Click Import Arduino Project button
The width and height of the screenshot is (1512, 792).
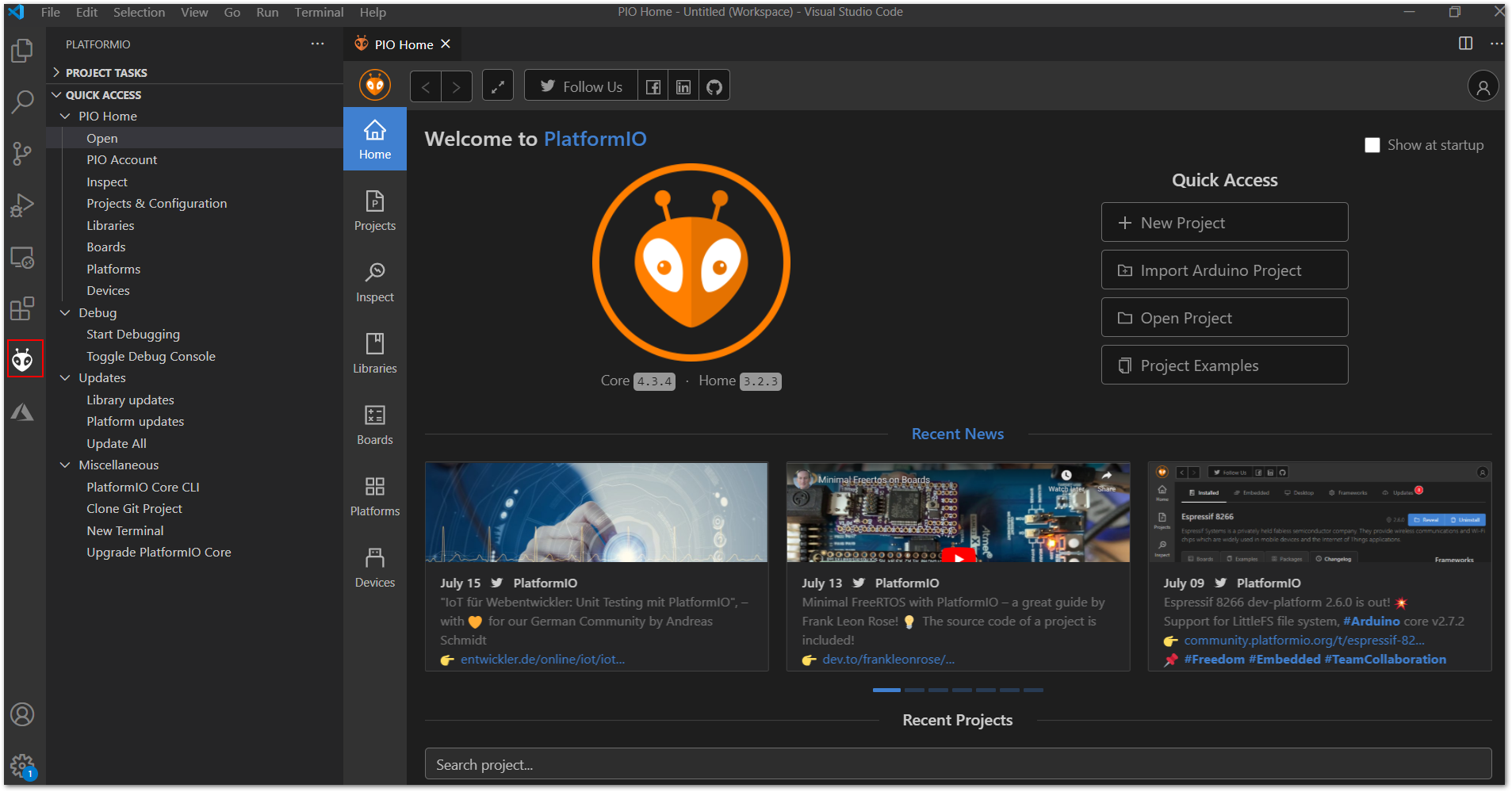point(1224,270)
